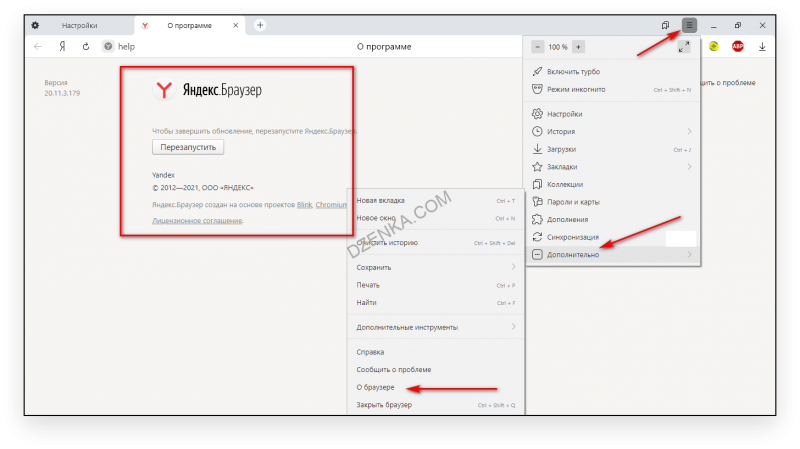
Task: Open Загрузки from the menu
Action: (x=611, y=149)
